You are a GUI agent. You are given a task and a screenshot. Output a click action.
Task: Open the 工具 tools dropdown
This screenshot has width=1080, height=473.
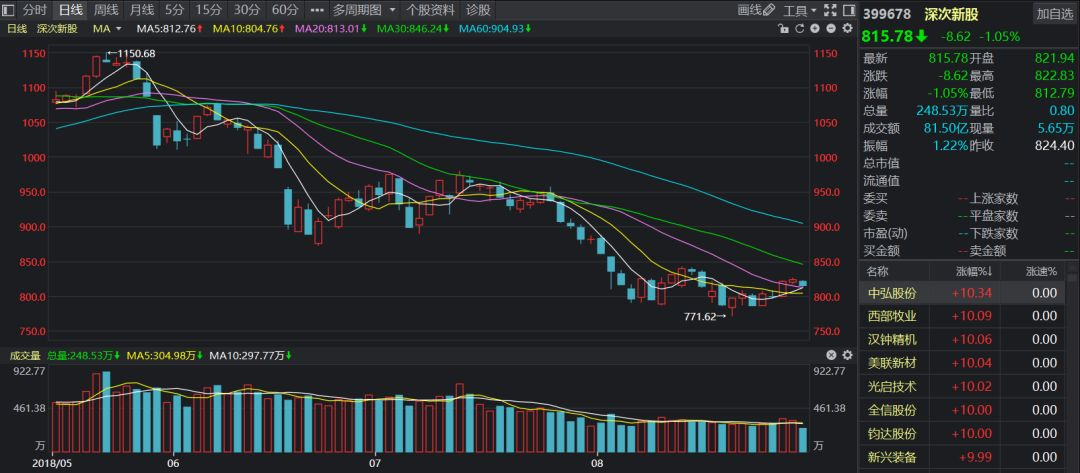tap(800, 10)
